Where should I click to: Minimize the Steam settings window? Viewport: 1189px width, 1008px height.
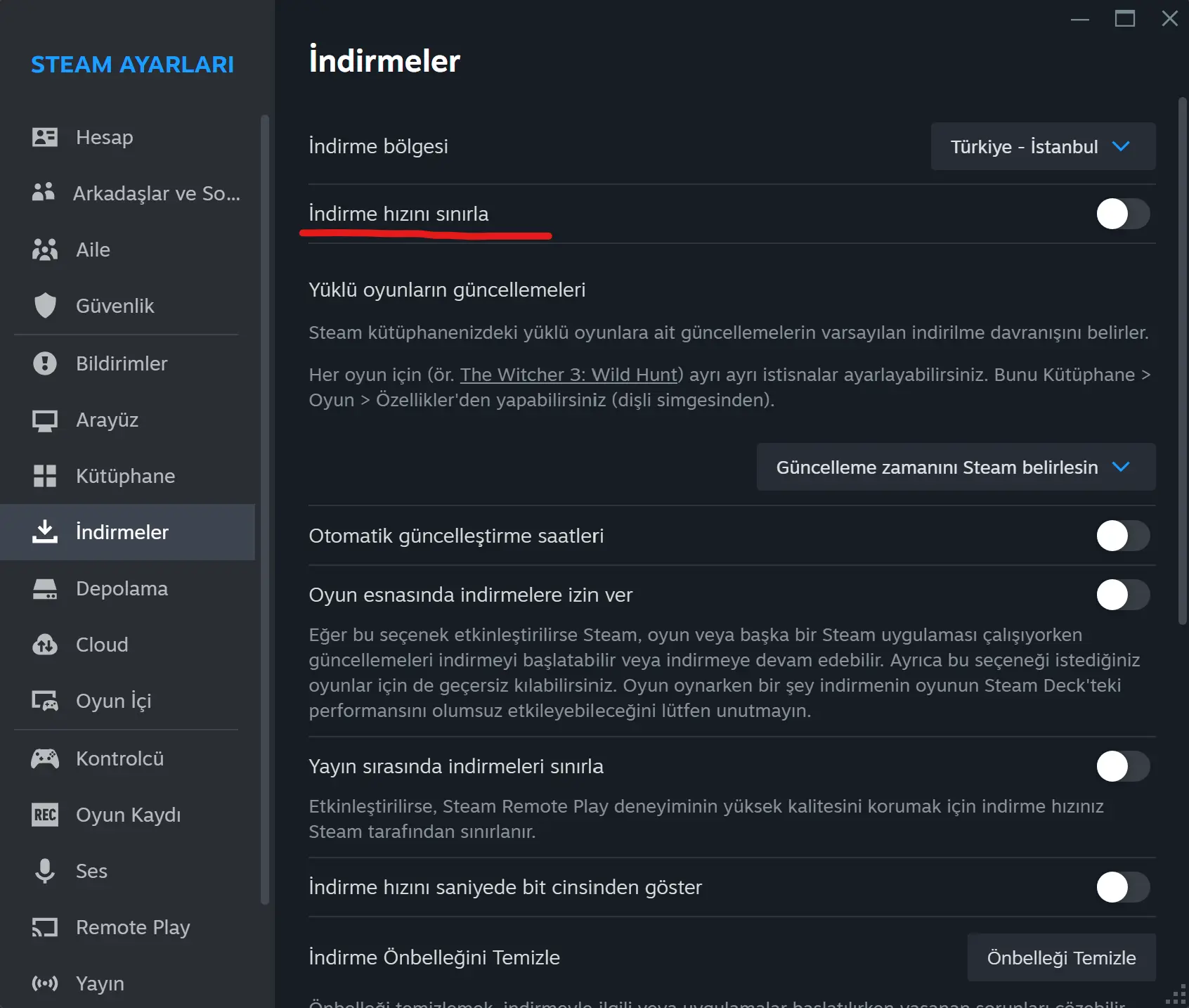[x=1080, y=19]
